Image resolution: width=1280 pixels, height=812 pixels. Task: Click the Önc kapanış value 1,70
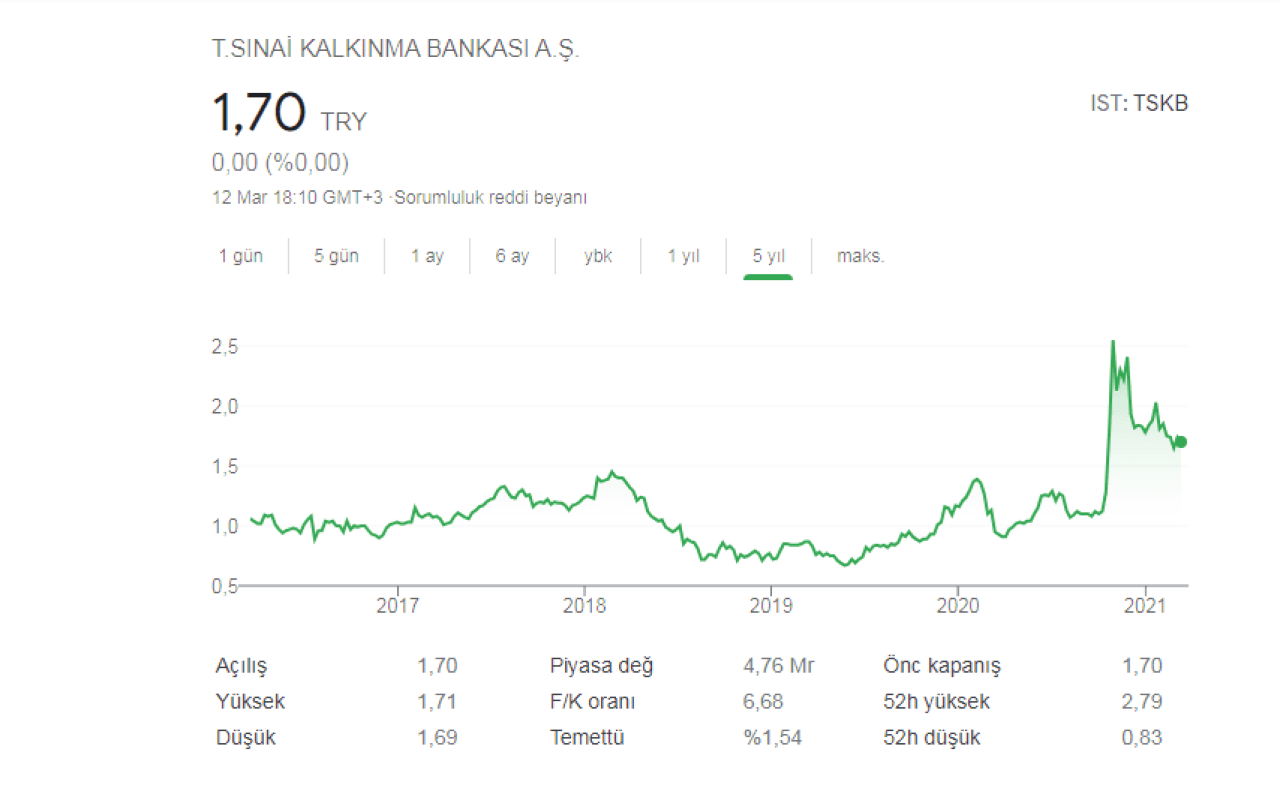(x=1143, y=666)
